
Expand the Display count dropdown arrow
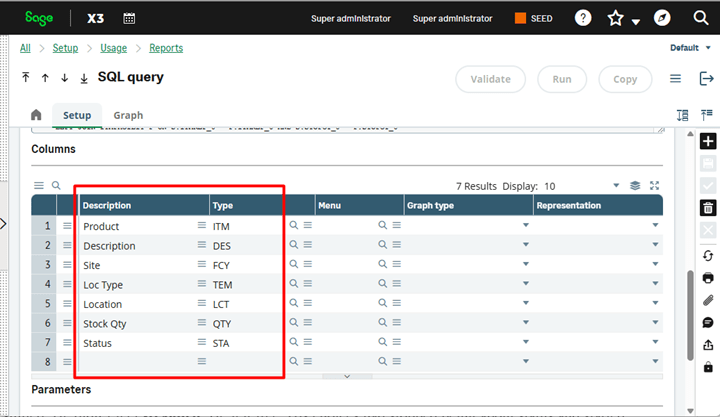tap(616, 186)
